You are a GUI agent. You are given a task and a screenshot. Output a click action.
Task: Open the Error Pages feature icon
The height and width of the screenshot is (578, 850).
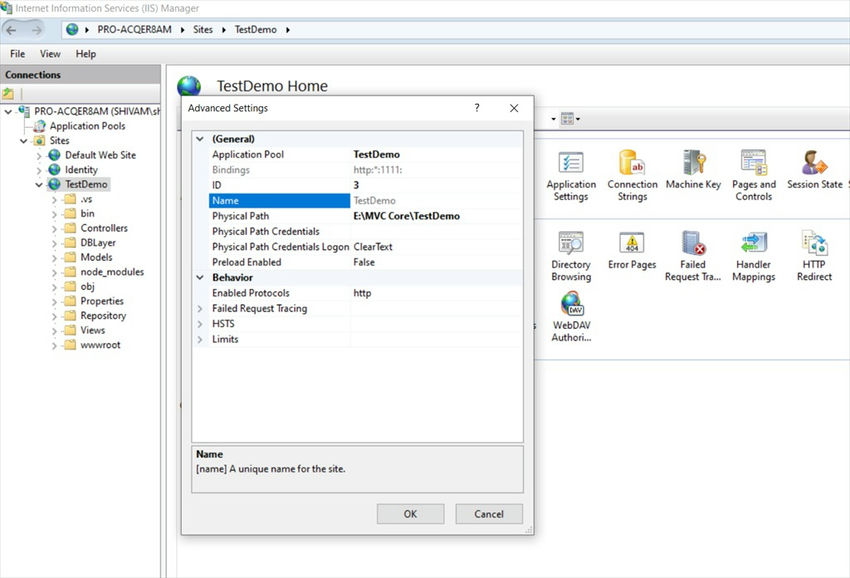click(x=632, y=251)
